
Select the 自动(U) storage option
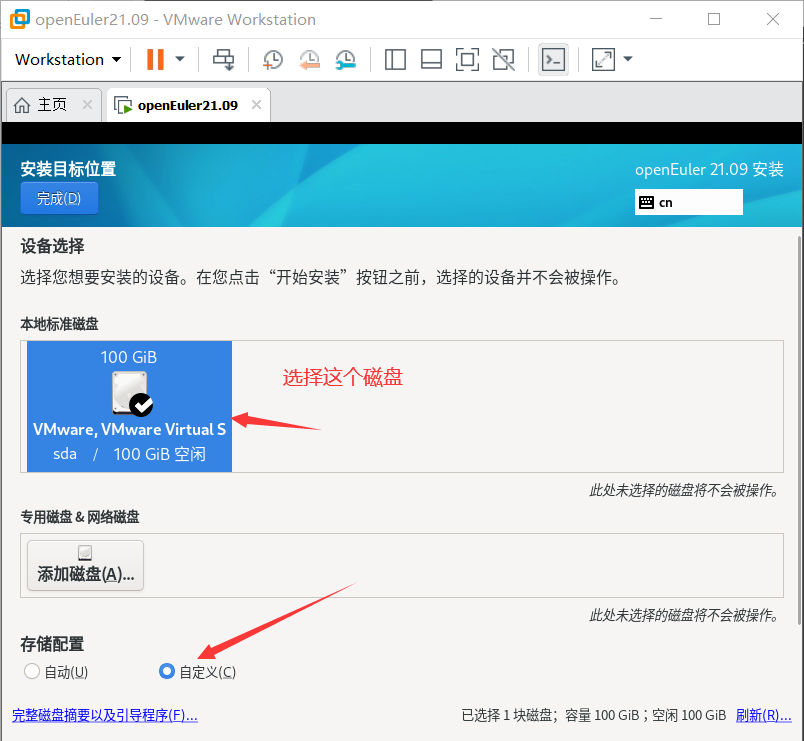56,672
